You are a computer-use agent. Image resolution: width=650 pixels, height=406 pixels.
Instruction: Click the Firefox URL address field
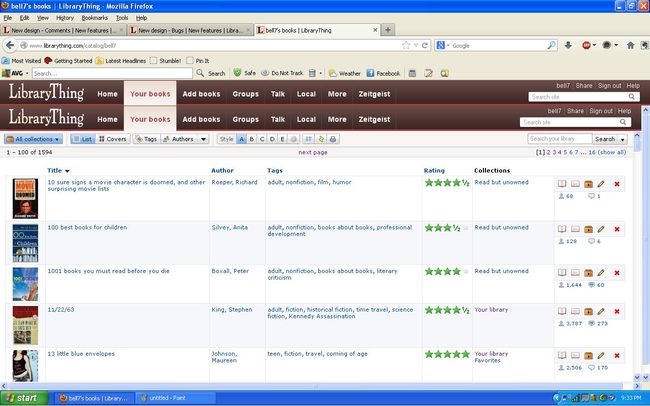(213, 46)
